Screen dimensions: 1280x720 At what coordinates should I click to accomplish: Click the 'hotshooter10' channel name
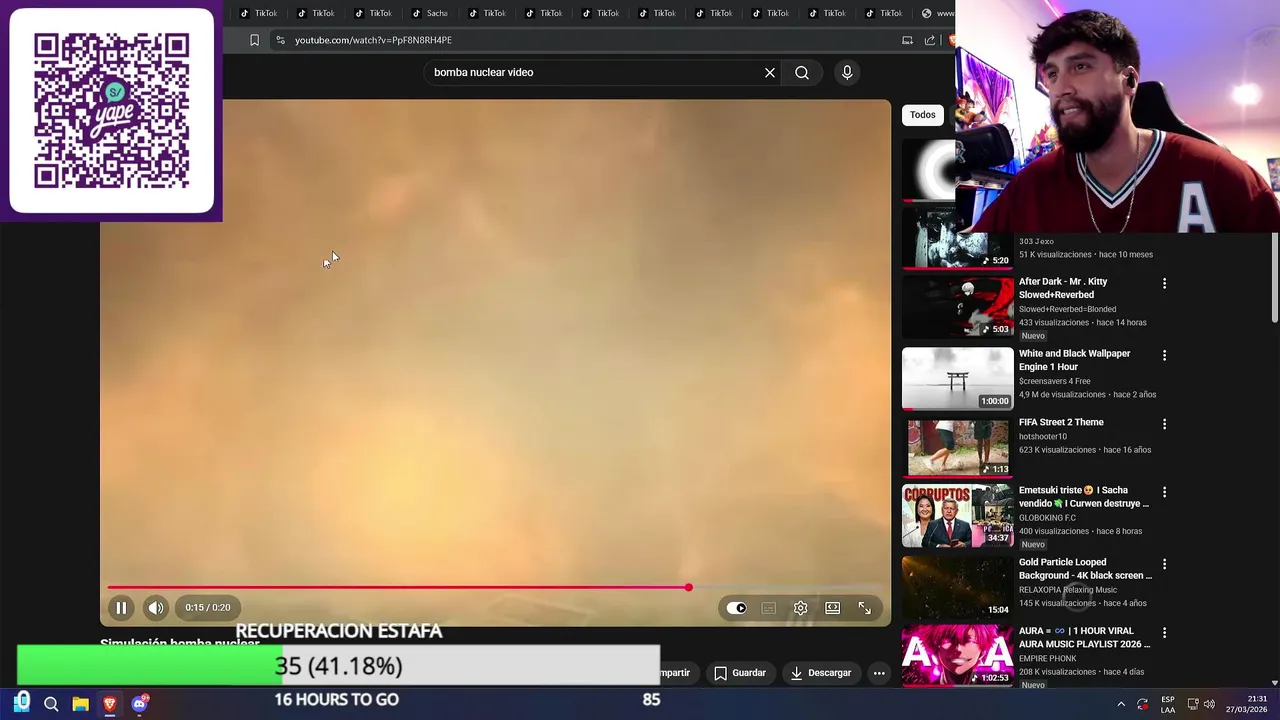(x=1043, y=437)
